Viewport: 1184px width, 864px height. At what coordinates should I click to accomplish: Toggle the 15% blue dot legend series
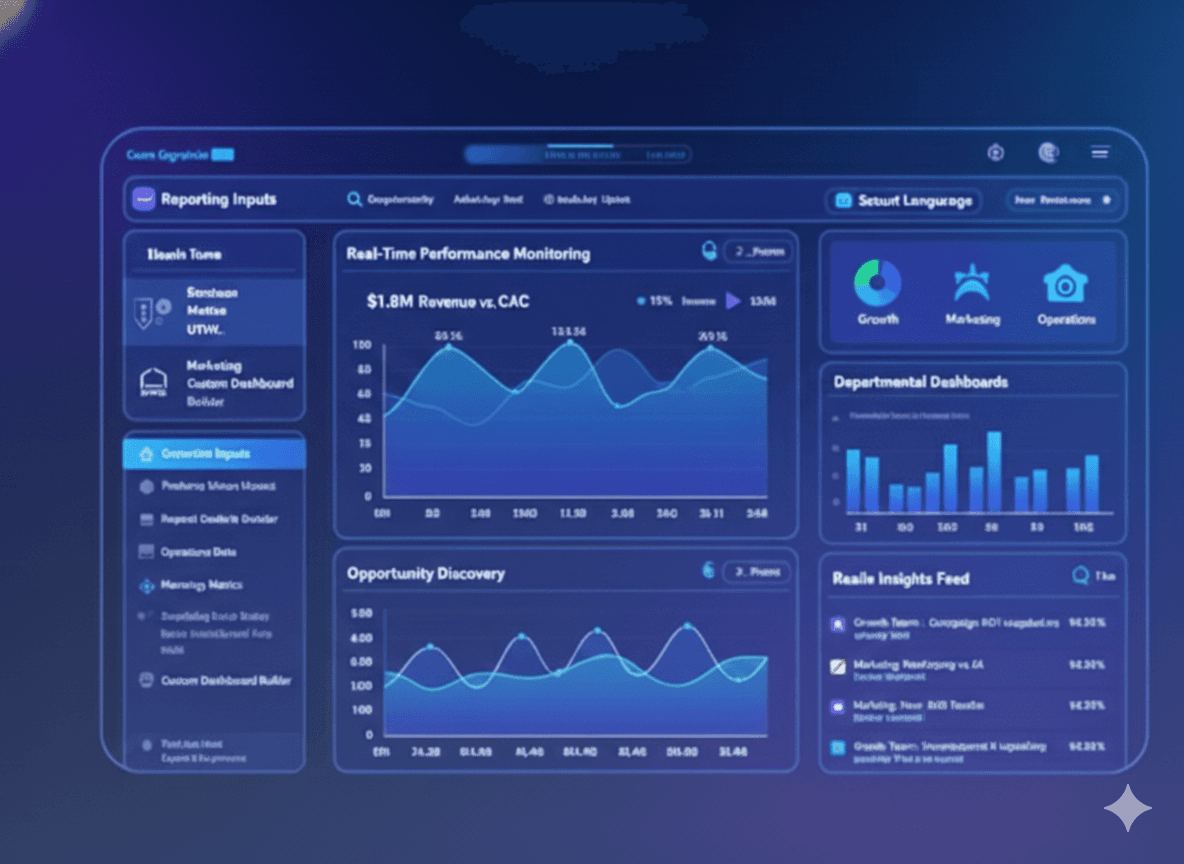pos(640,301)
